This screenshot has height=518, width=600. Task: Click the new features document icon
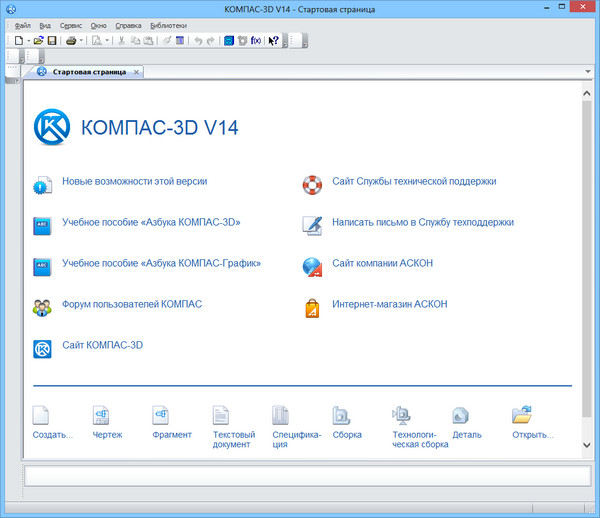pos(42,185)
